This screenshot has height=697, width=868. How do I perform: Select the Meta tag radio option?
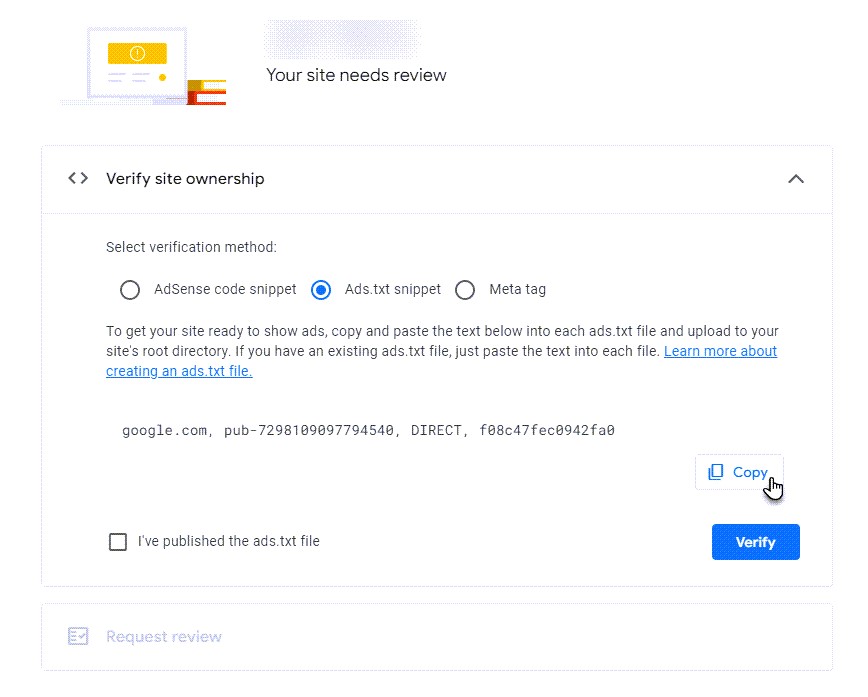tap(465, 290)
